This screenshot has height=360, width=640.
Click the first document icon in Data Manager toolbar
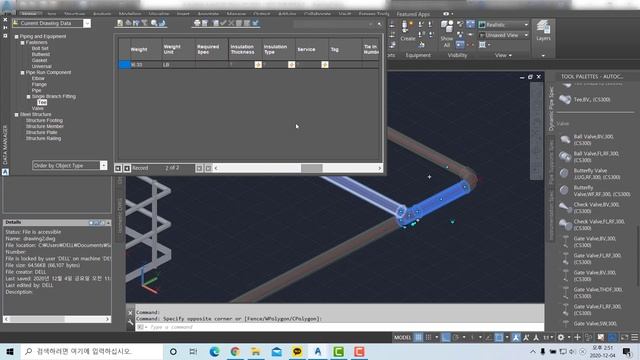click(120, 23)
